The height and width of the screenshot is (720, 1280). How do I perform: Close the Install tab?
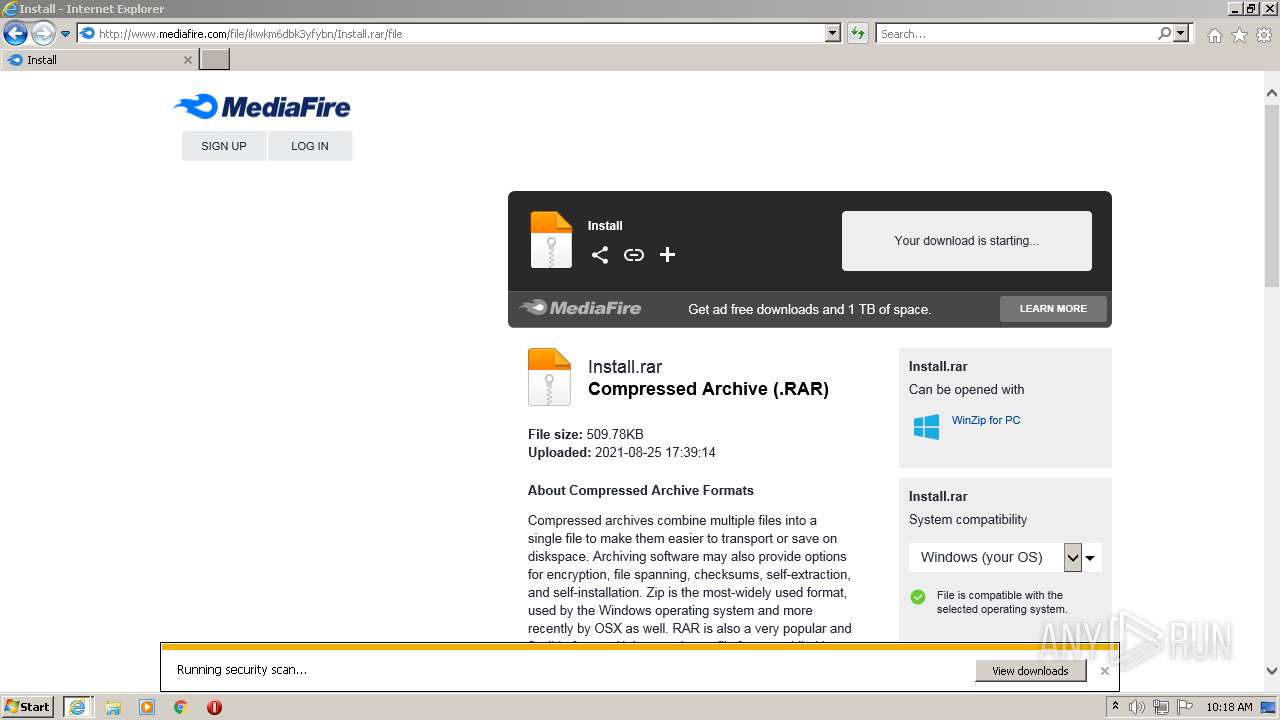(187, 60)
